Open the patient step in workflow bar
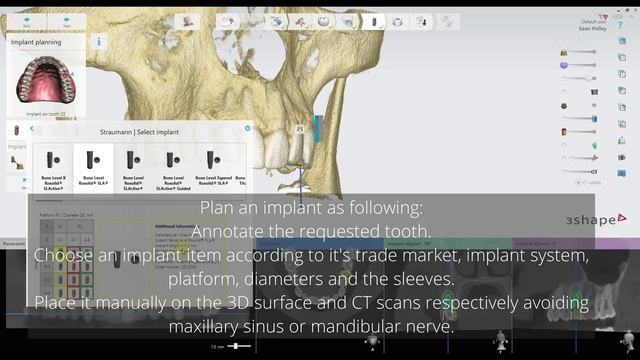Viewport: 640px width, 360px height. click(x=187, y=22)
